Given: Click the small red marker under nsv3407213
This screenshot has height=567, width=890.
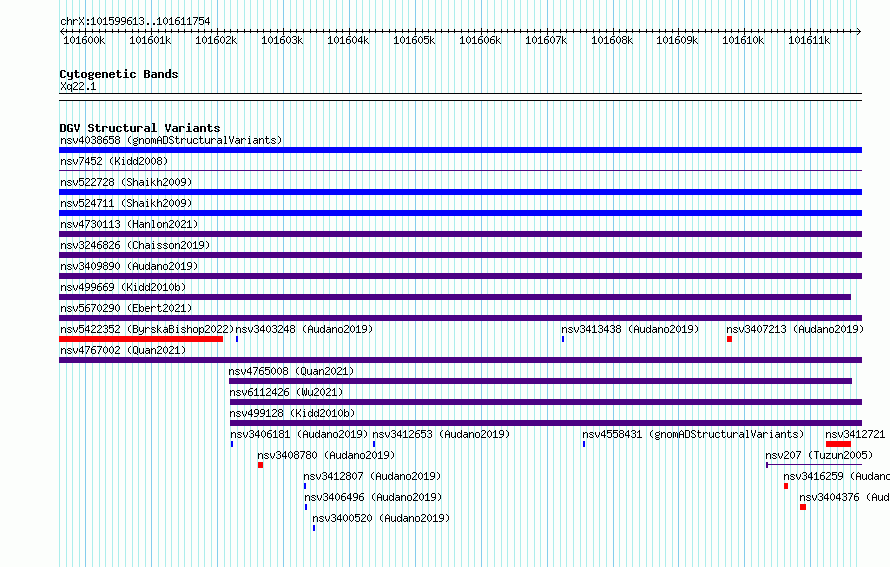Looking at the screenshot, I should coord(729,339).
